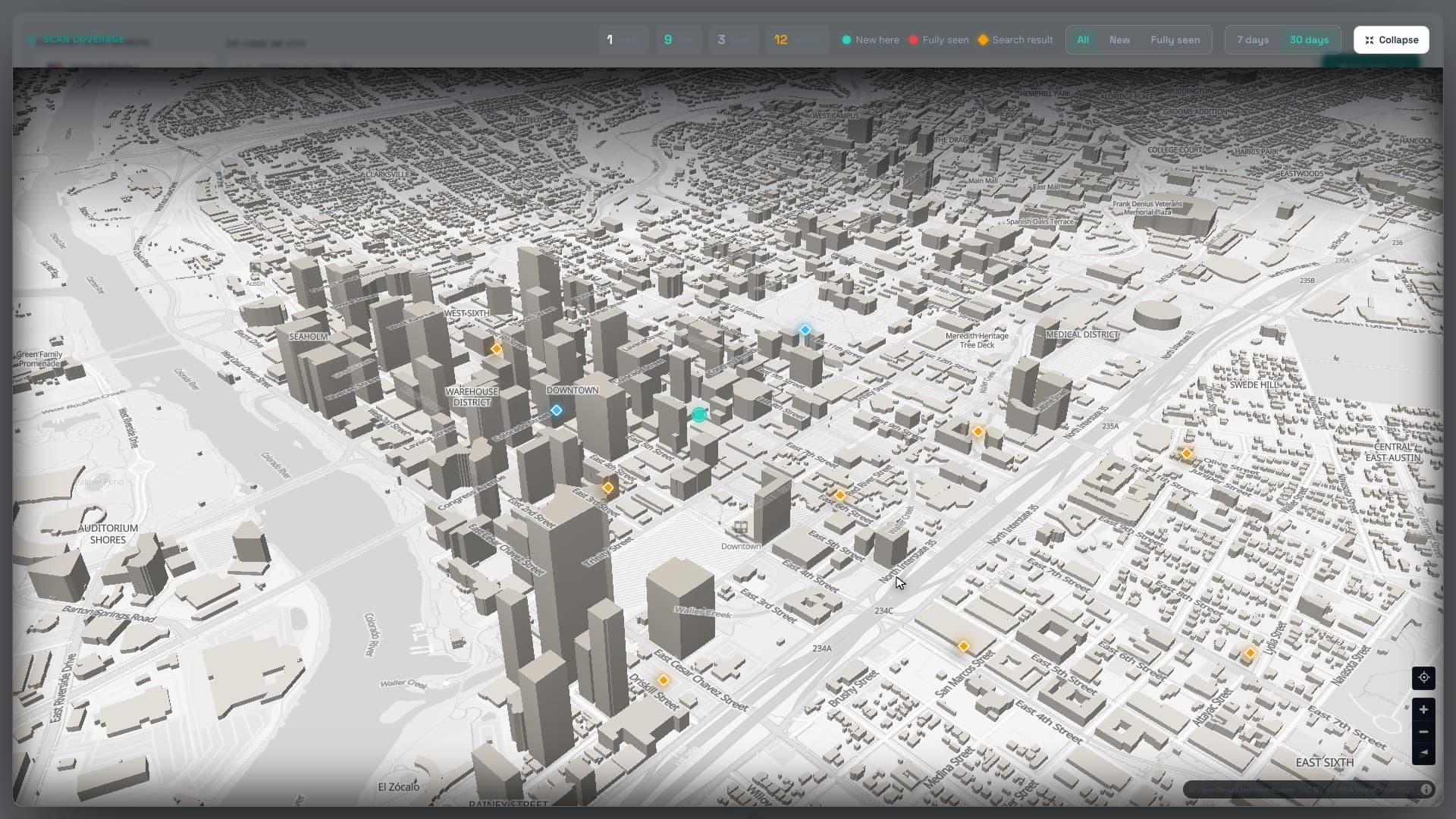Click the Fully seen legend entry
Screen dimensions: 1456x819
click(939, 40)
